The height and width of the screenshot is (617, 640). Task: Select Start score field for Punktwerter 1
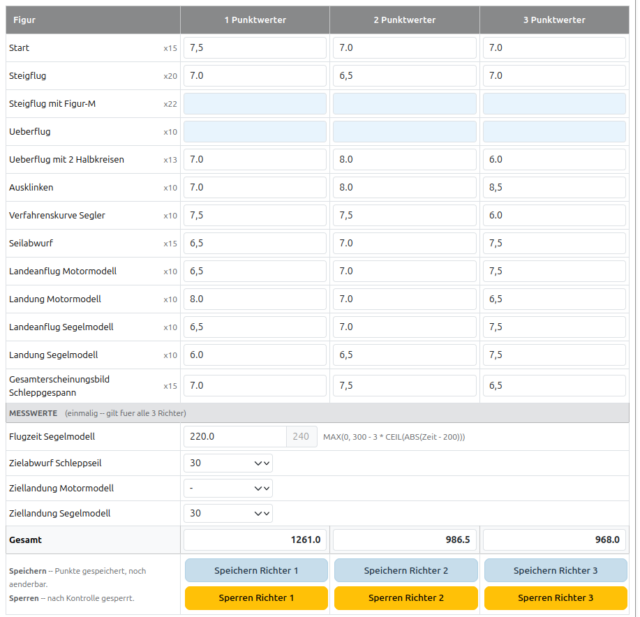click(255, 48)
